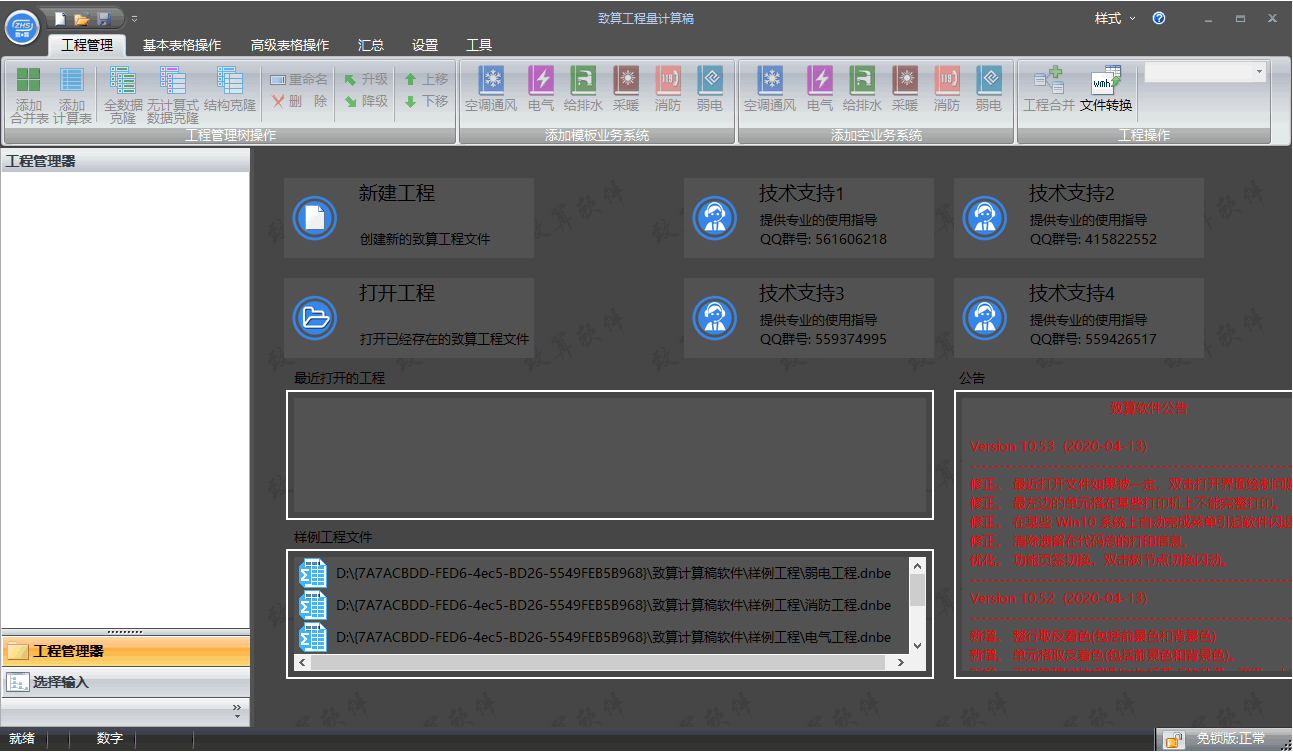Click 添加合并表 icon
Screen dimensions: 1293x752
point(29,95)
